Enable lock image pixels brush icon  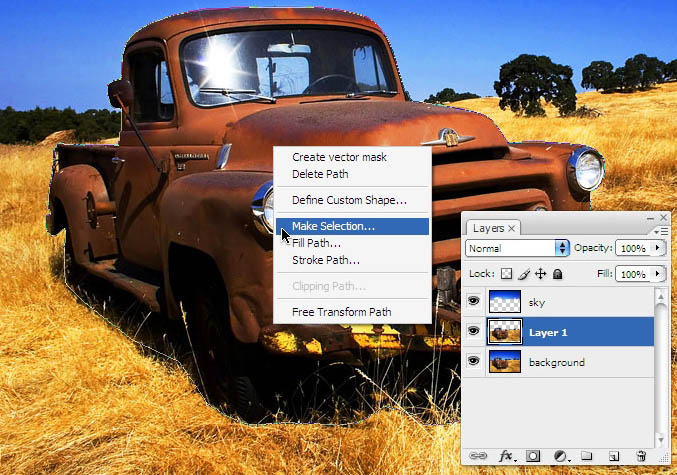524,274
